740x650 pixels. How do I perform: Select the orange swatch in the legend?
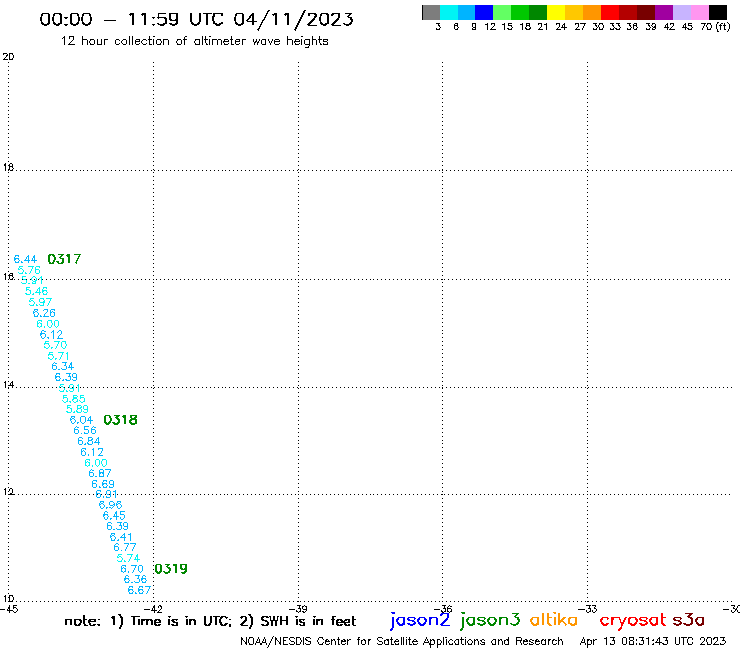[591, 12]
